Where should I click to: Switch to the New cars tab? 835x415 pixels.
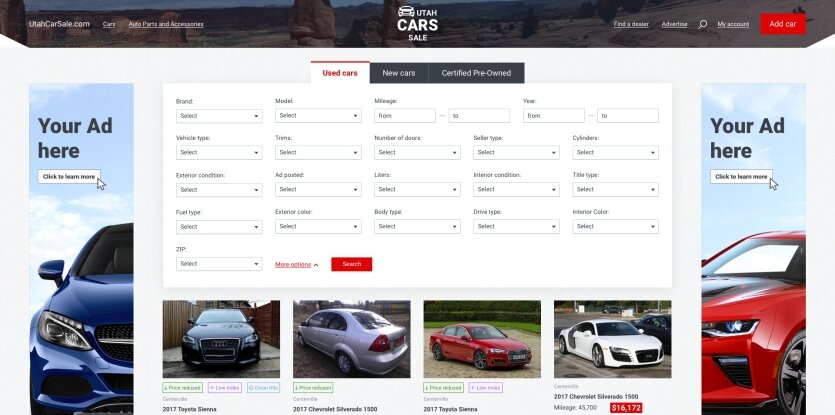point(399,73)
